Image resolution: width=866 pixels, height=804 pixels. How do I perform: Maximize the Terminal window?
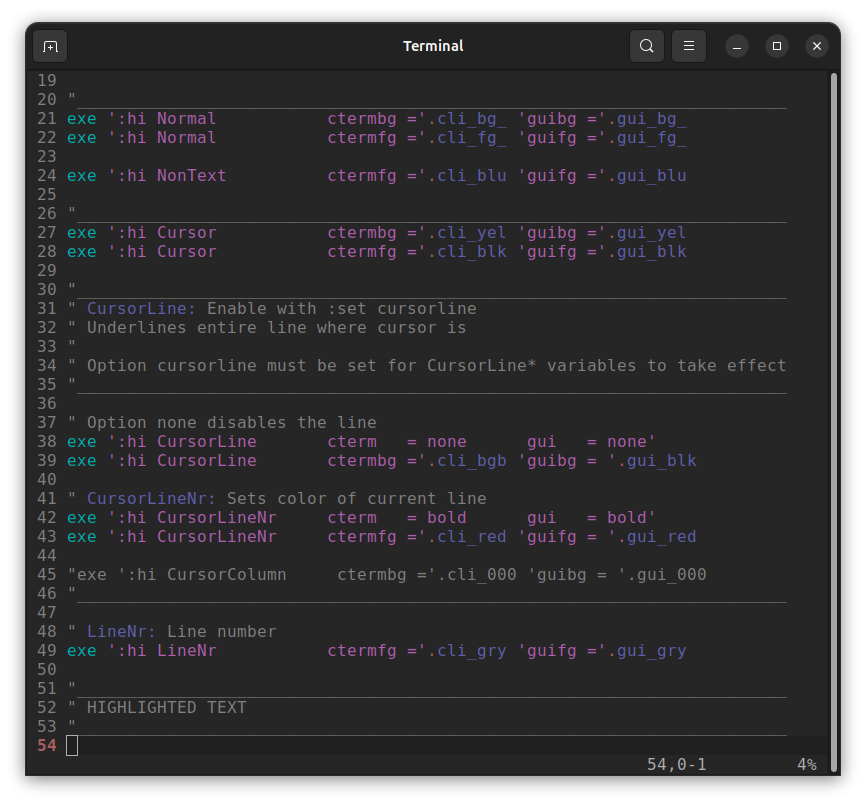(x=777, y=46)
